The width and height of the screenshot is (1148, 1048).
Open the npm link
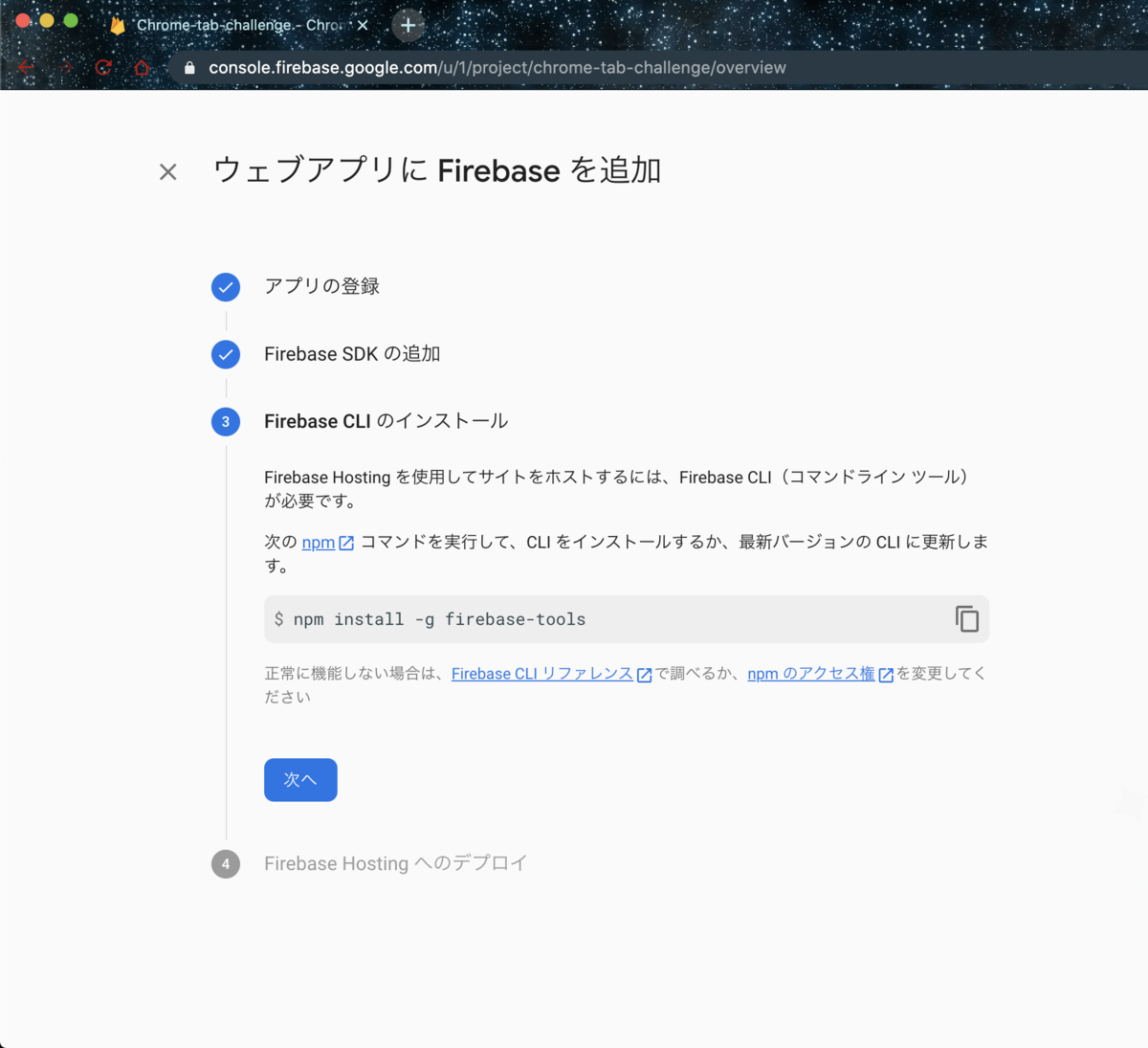tap(319, 543)
